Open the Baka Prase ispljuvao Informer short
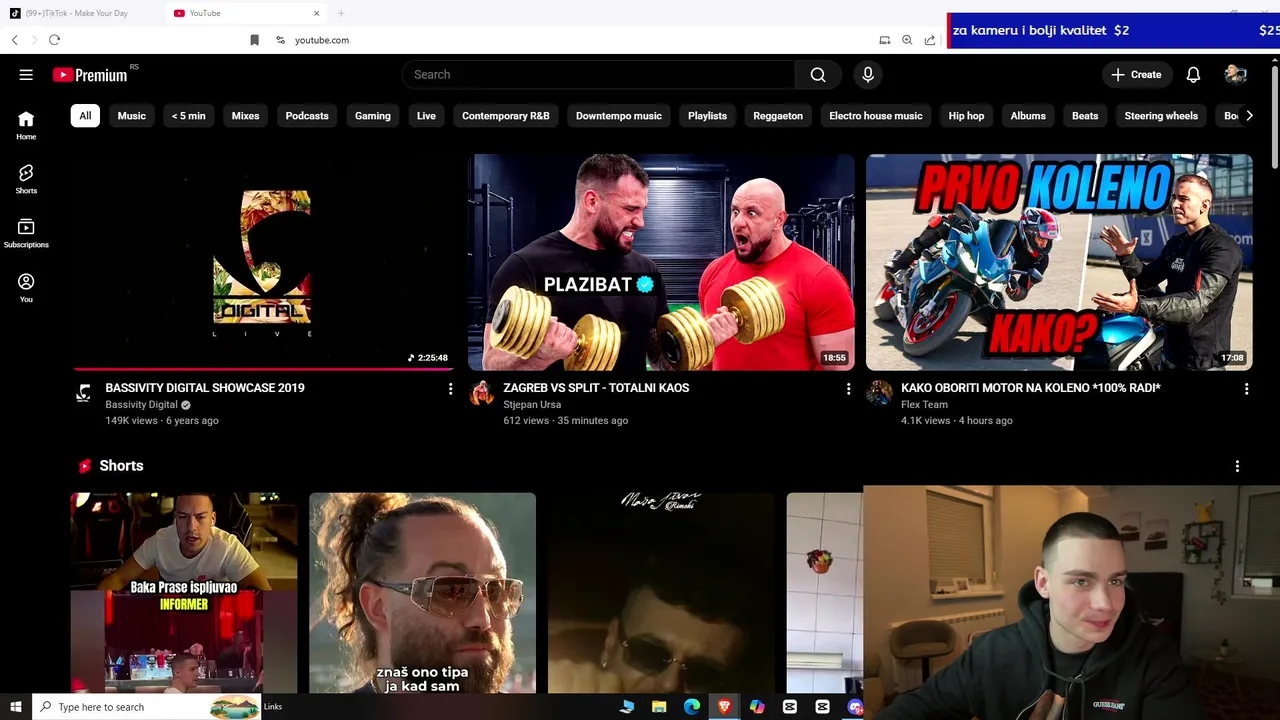Viewport: 1280px width, 720px height. tap(183, 593)
